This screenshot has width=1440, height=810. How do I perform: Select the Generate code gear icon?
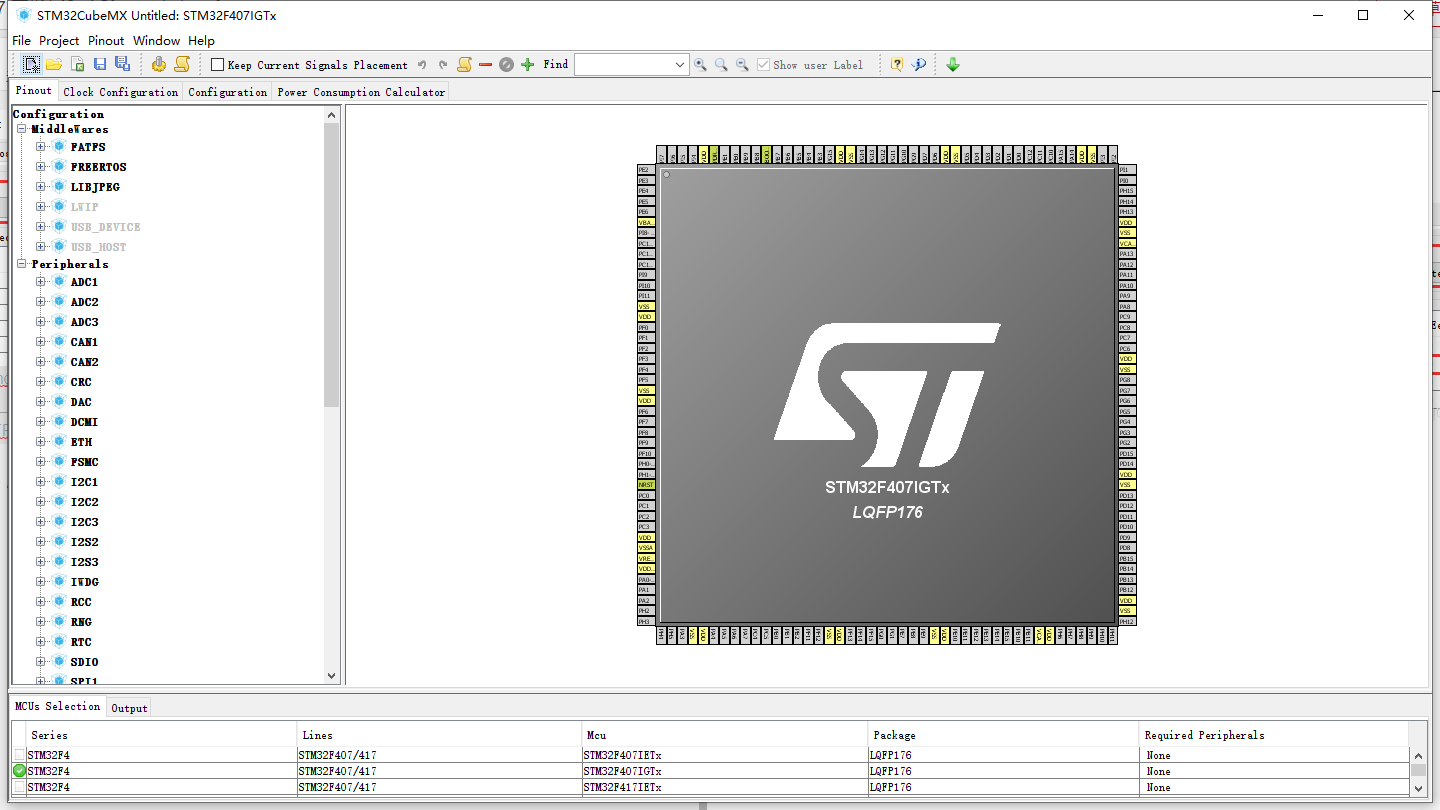(158, 64)
